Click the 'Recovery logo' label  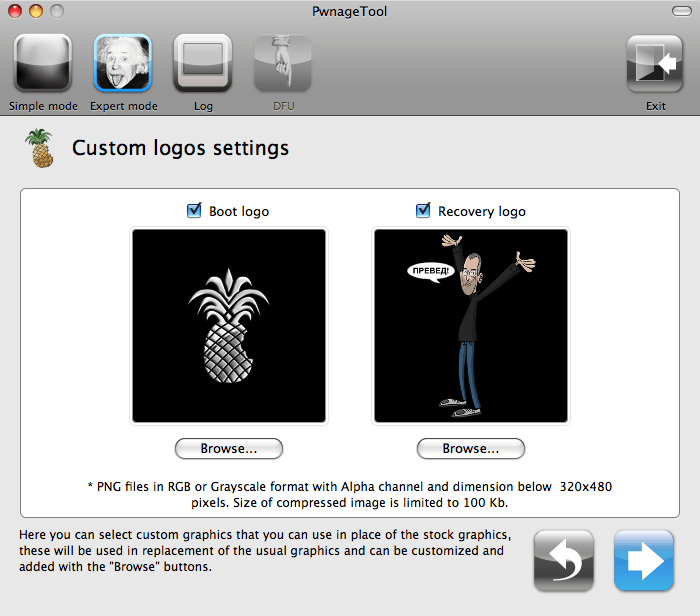click(x=482, y=211)
